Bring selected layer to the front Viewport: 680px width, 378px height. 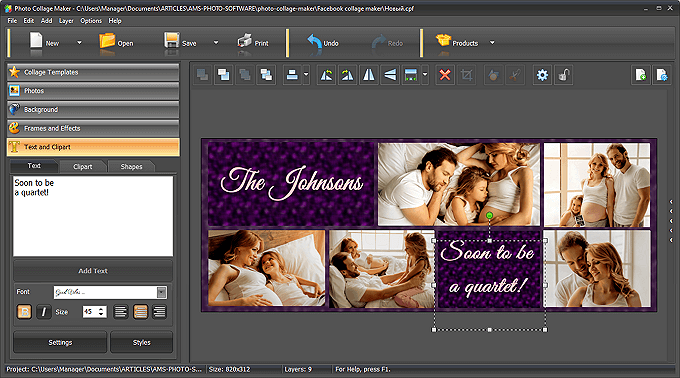224,75
